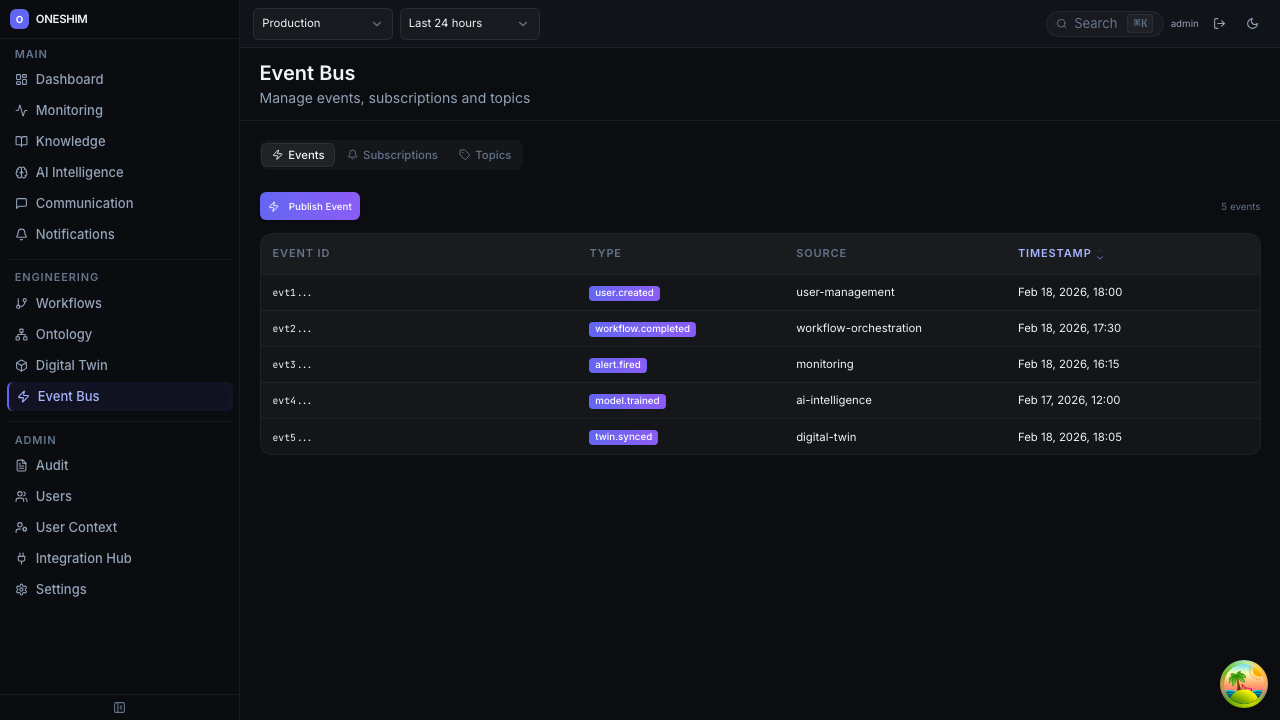
Task: Open the Audit page under Admin
Action: 51,465
